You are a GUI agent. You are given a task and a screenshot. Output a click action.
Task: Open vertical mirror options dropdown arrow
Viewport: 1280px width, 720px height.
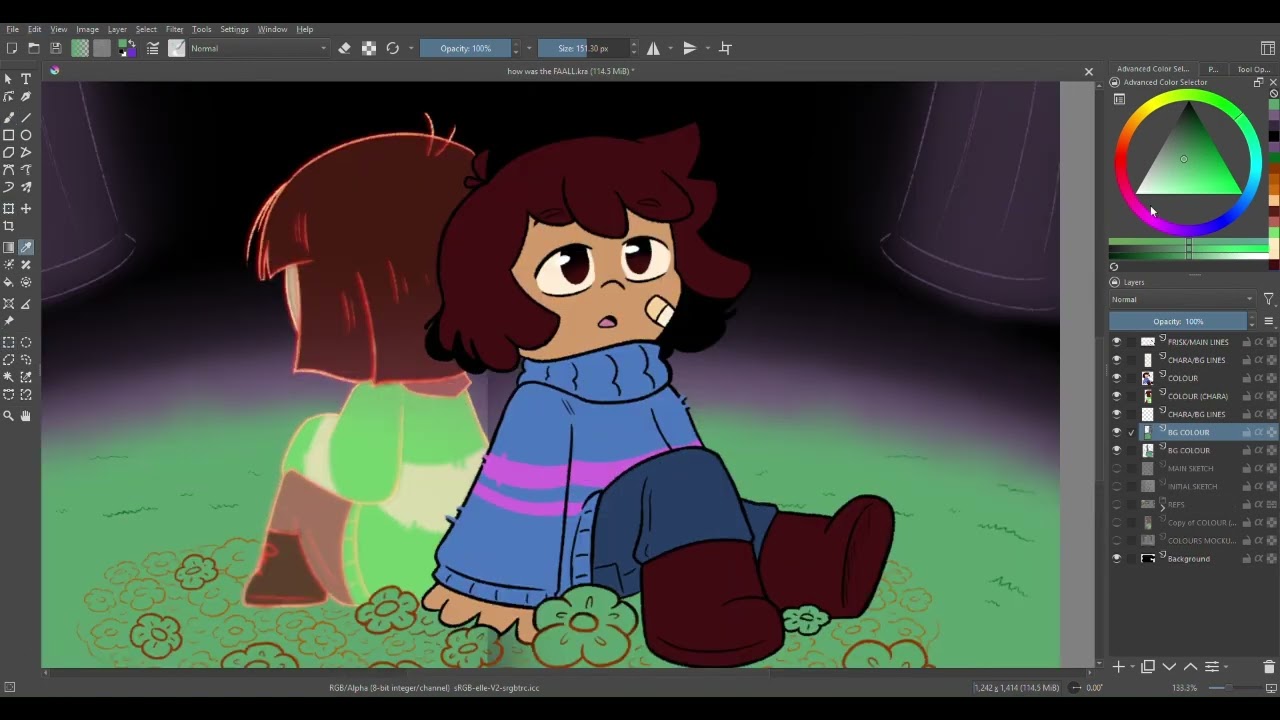(x=707, y=48)
